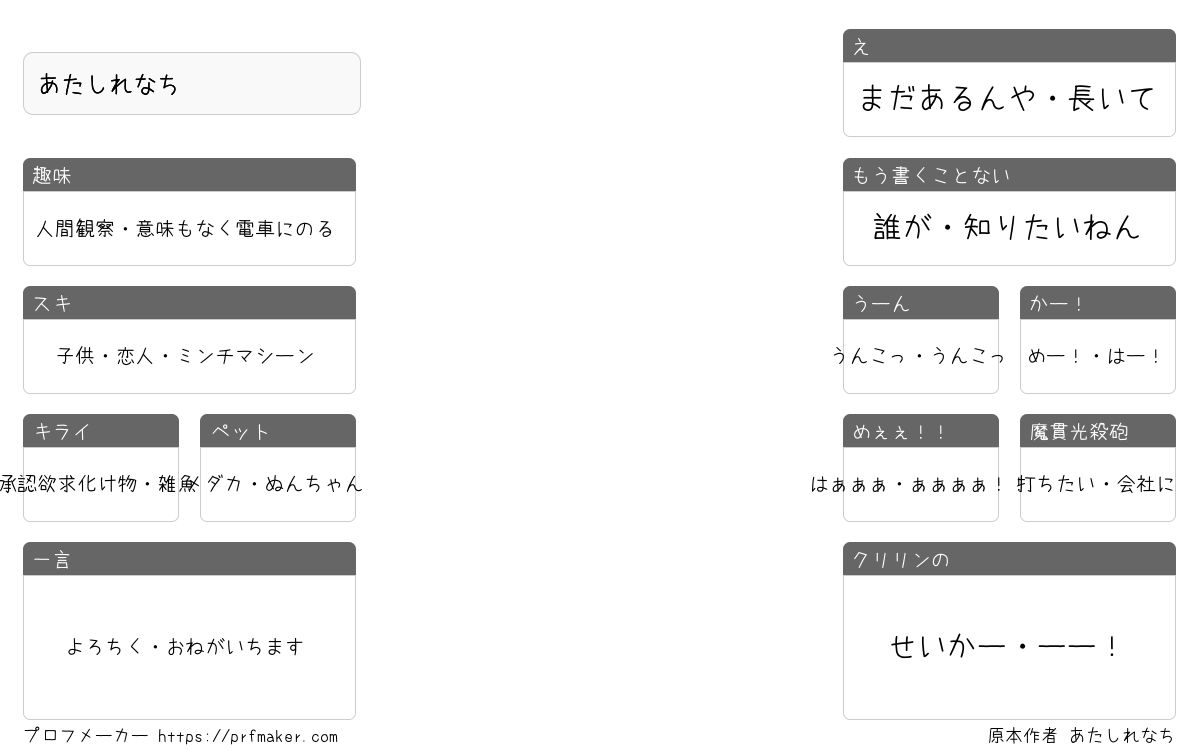
Task: Click the text 人間観察・意味もなく電車にのる
Action: point(185,229)
